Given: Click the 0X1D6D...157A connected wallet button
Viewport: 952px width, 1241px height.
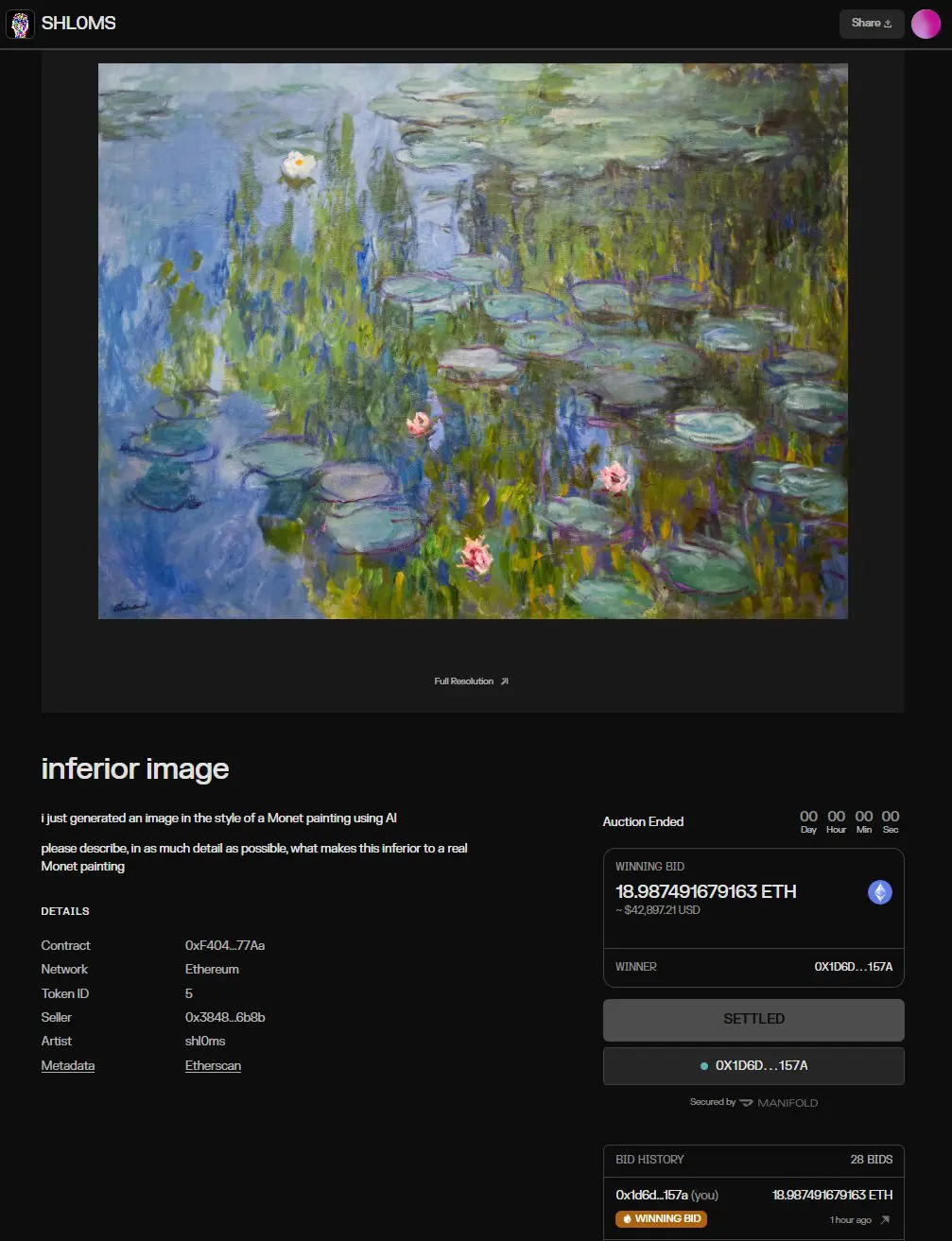Looking at the screenshot, I should (x=753, y=1065).
